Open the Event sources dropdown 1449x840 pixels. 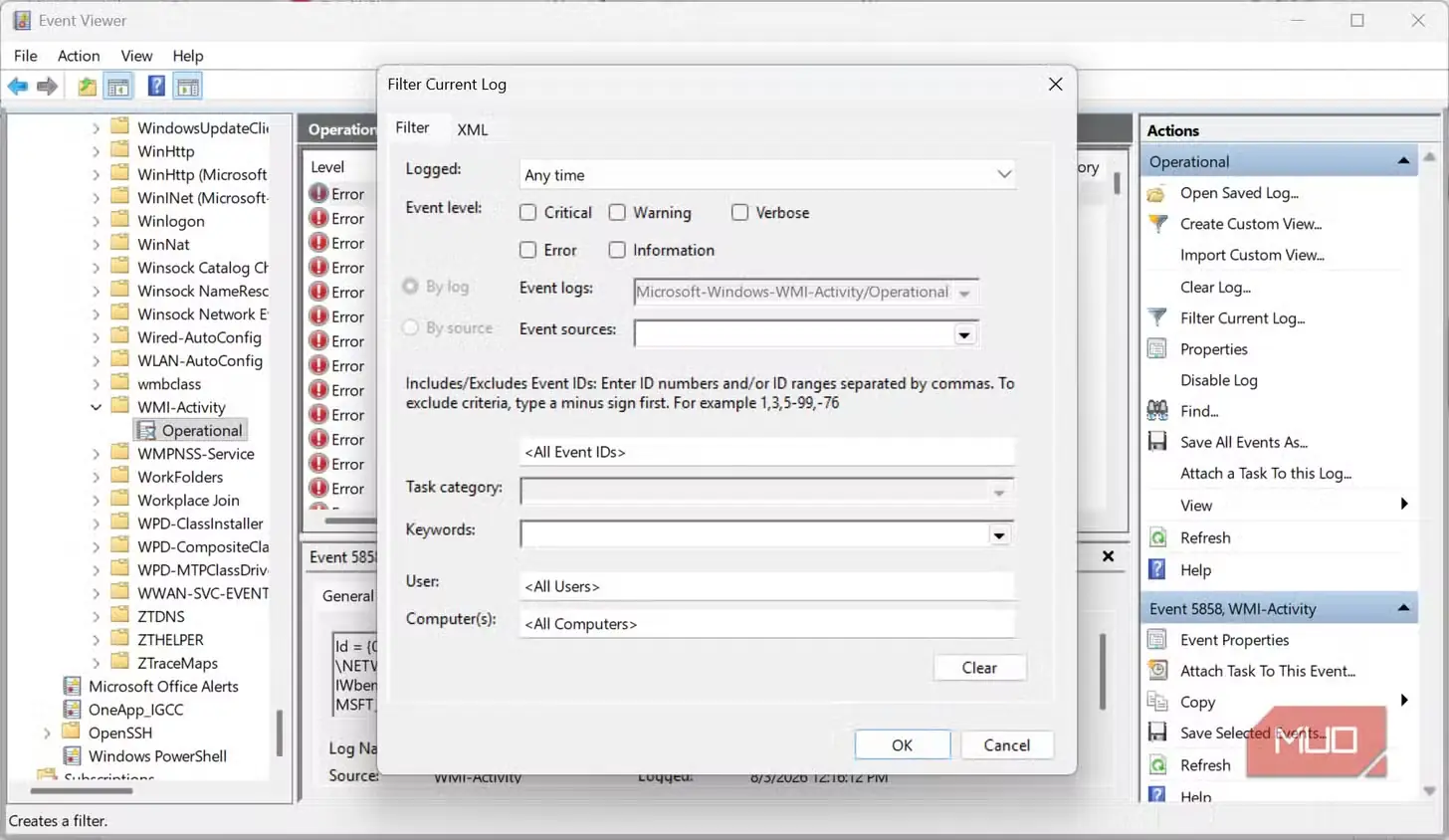click(964, 334)
